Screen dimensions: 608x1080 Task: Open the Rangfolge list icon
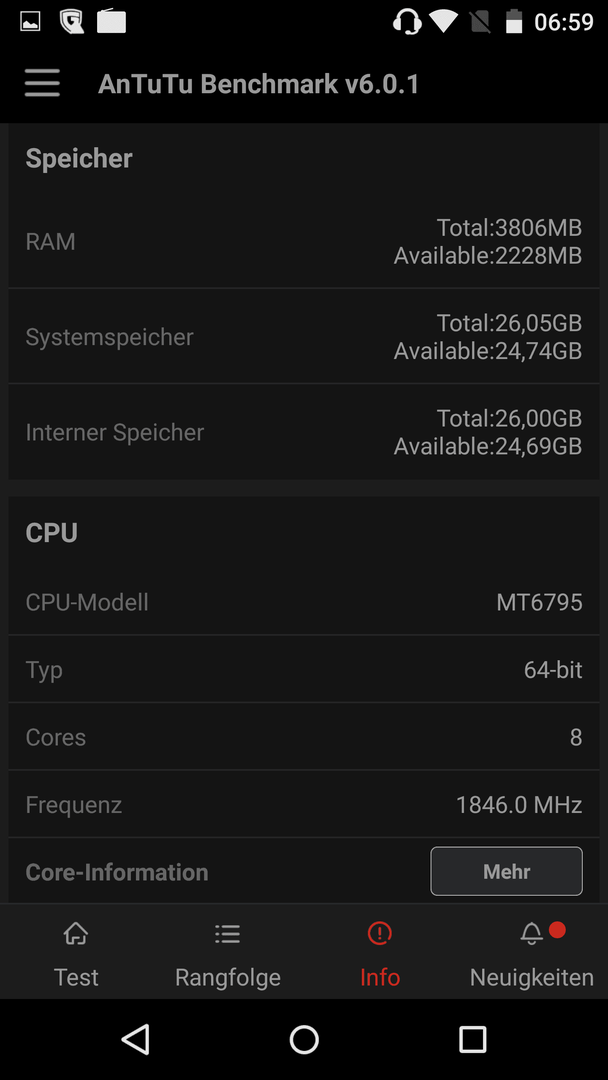click(227, 934)
